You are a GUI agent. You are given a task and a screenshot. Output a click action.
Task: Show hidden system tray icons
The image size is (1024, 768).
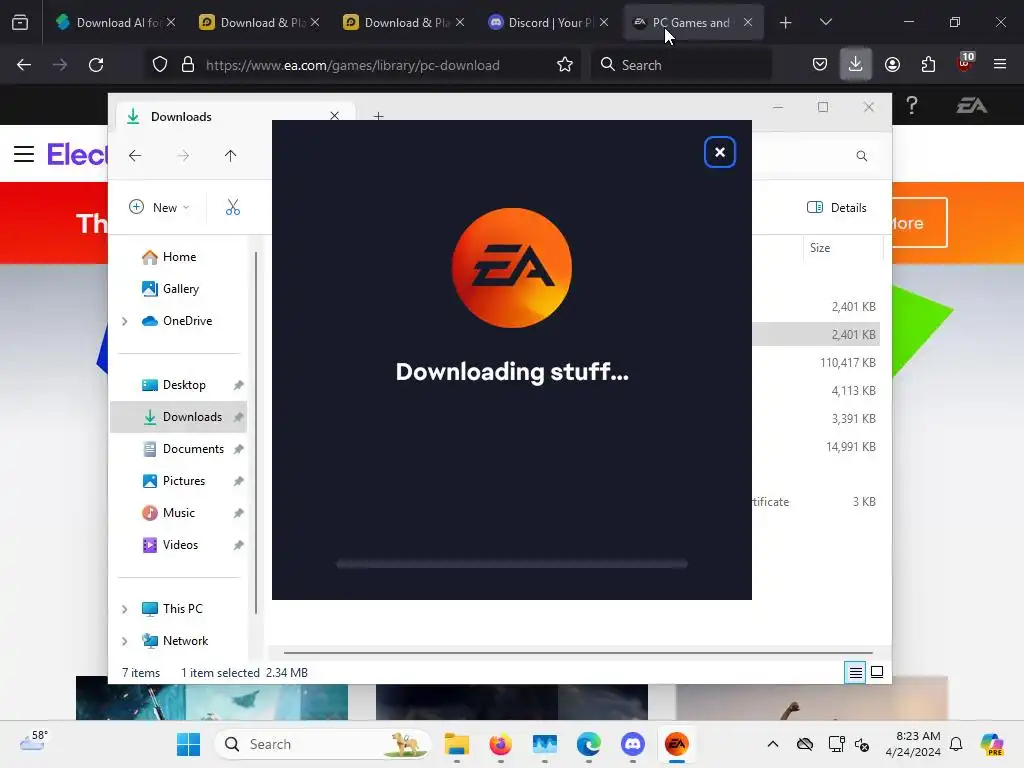[773, 744]
